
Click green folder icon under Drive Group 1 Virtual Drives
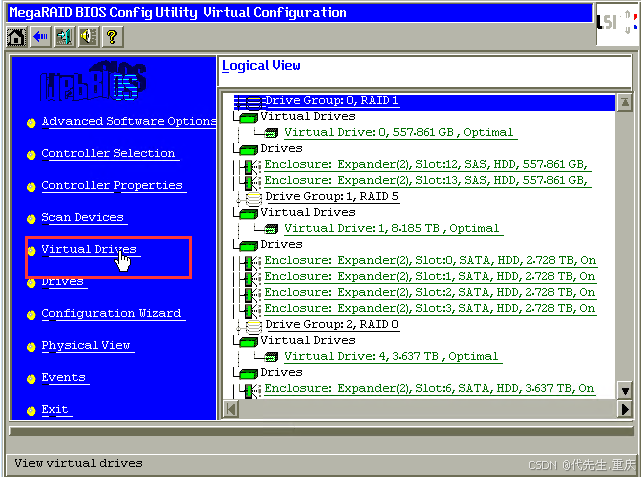coord(249,214)
